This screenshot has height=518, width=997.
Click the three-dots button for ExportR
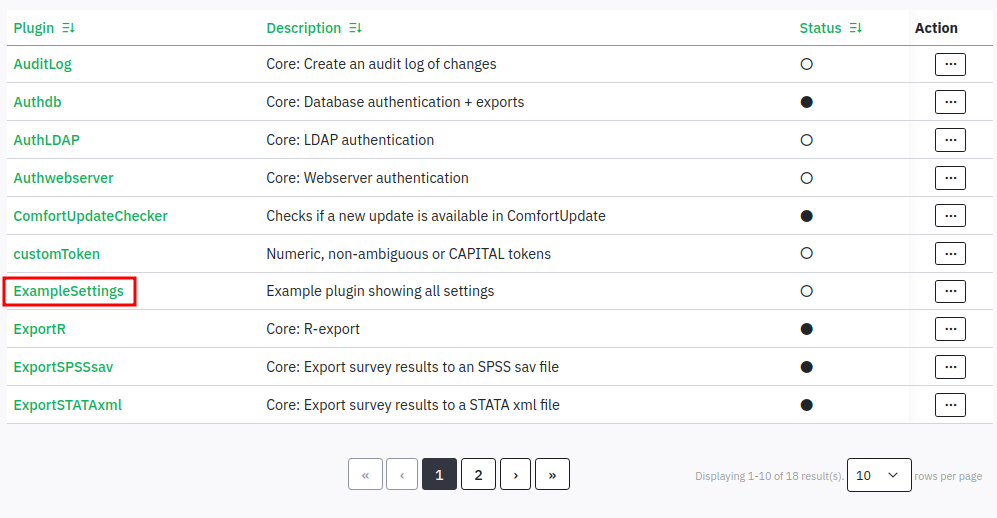pos(949,329)
